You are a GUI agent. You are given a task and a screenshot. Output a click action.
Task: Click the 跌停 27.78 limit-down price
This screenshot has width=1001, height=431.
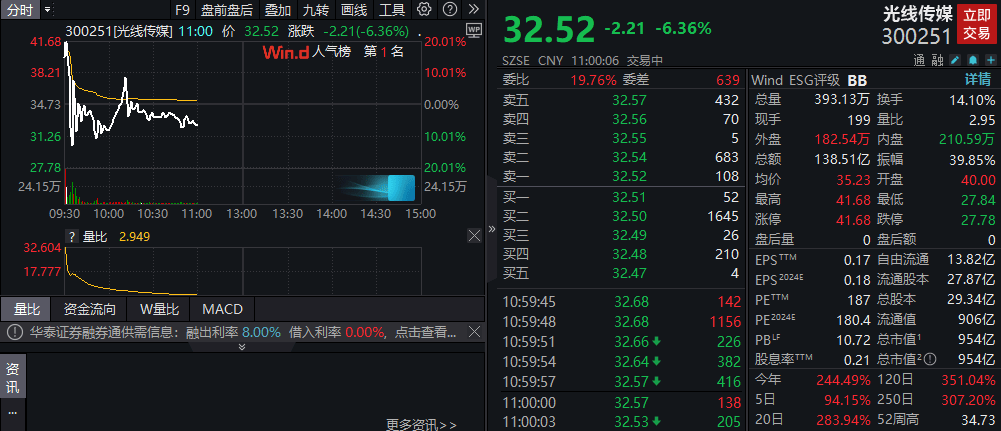[978, 220]
